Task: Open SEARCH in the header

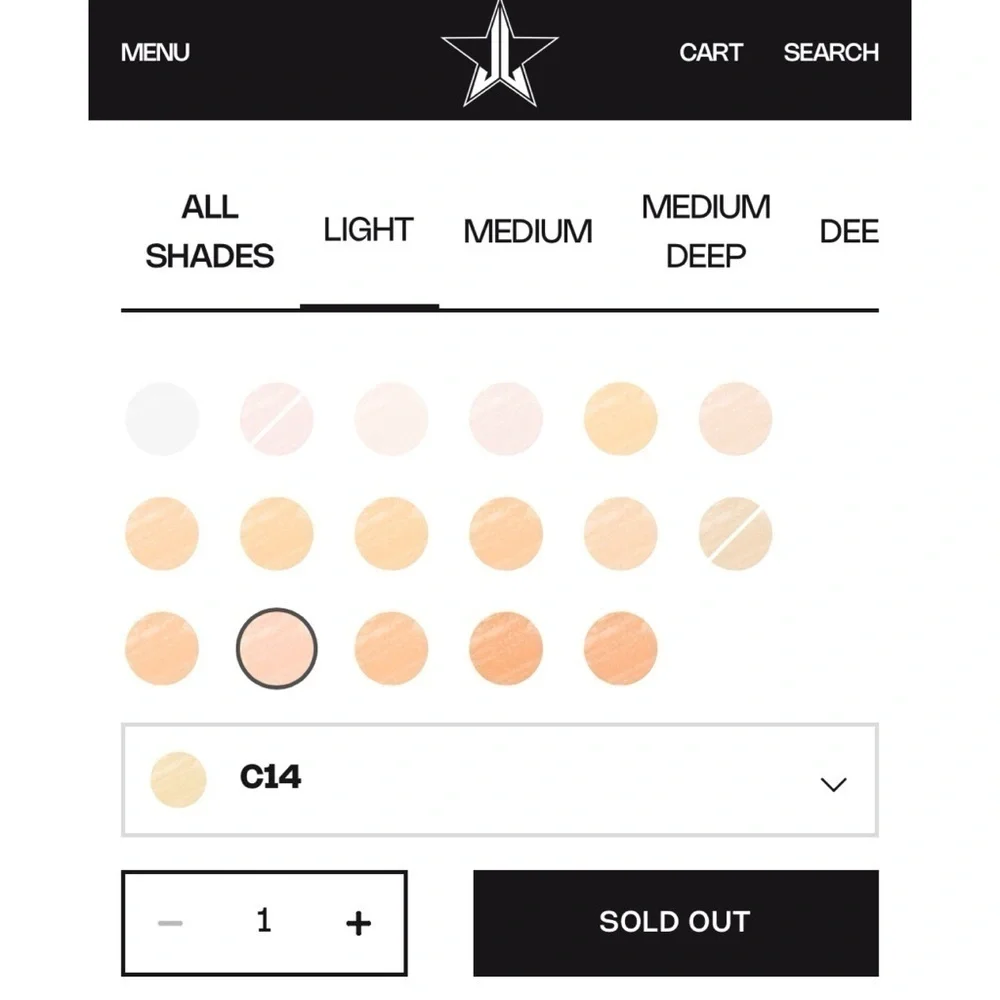Action: (x=831, y=52)
